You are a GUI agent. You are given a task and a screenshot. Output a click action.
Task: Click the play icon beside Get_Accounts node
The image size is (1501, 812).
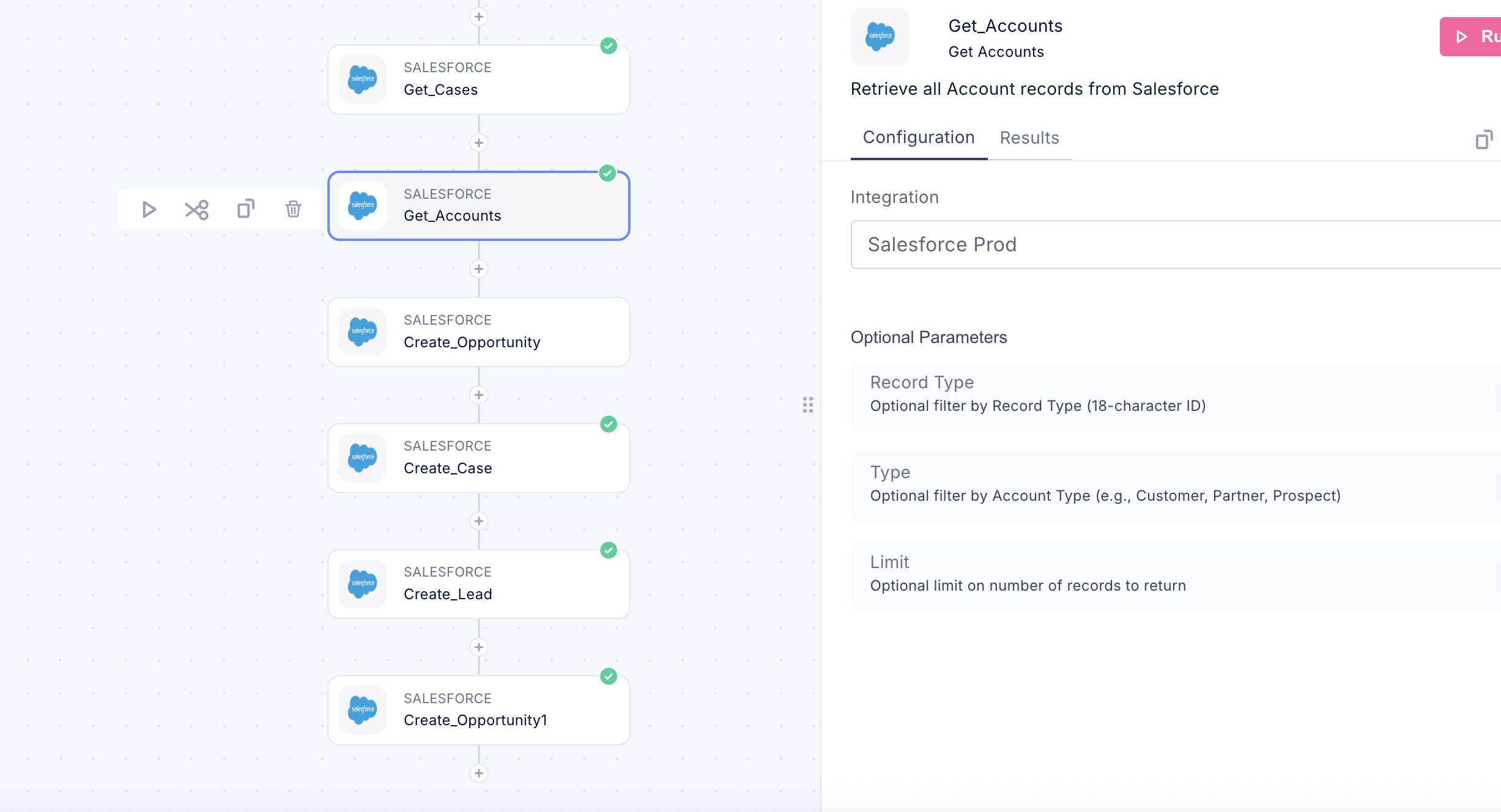tap(149, 210)
